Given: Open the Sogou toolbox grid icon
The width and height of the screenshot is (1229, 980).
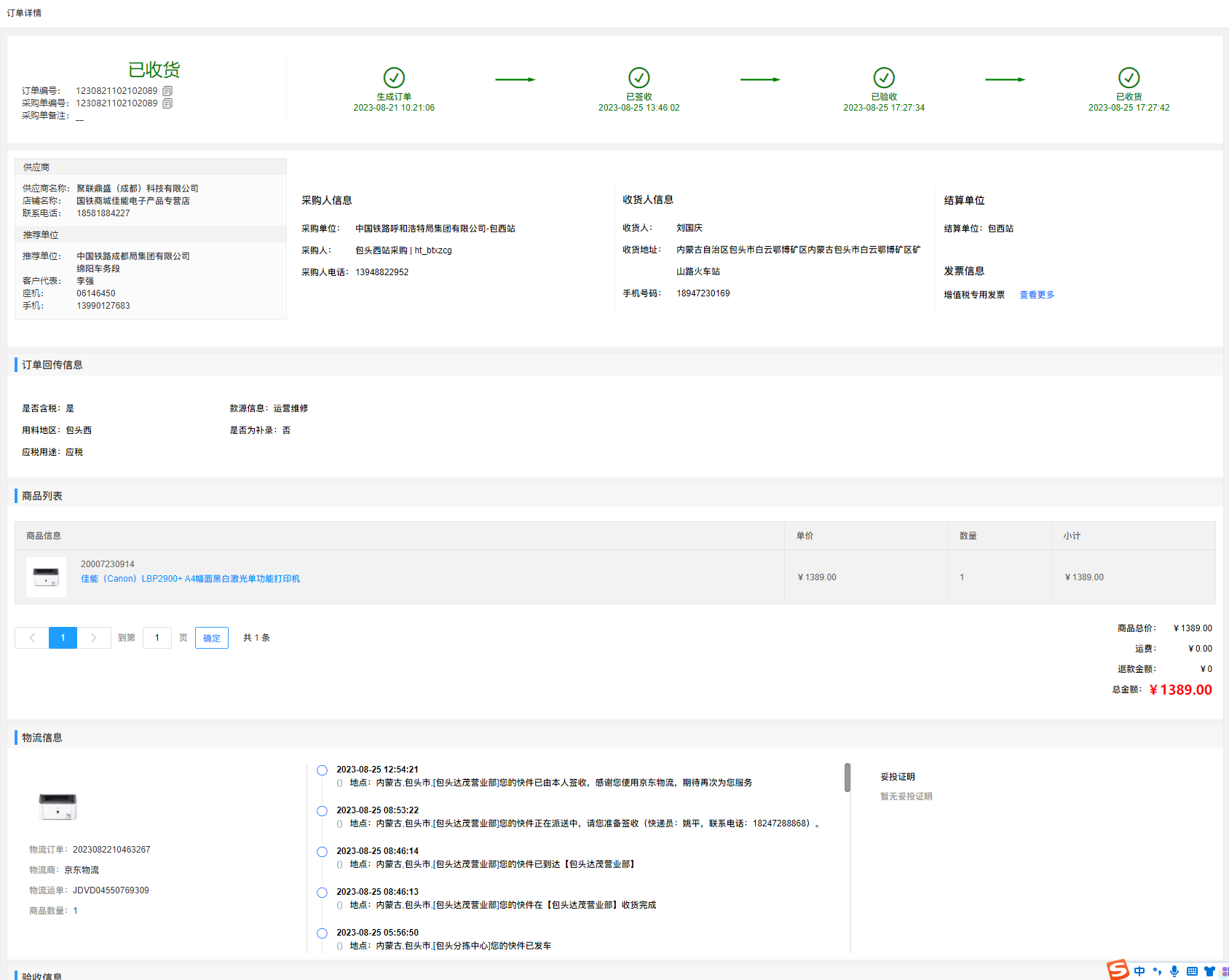Looking at the screenshot, I should pyautogui.click(x=1225, y=971).
